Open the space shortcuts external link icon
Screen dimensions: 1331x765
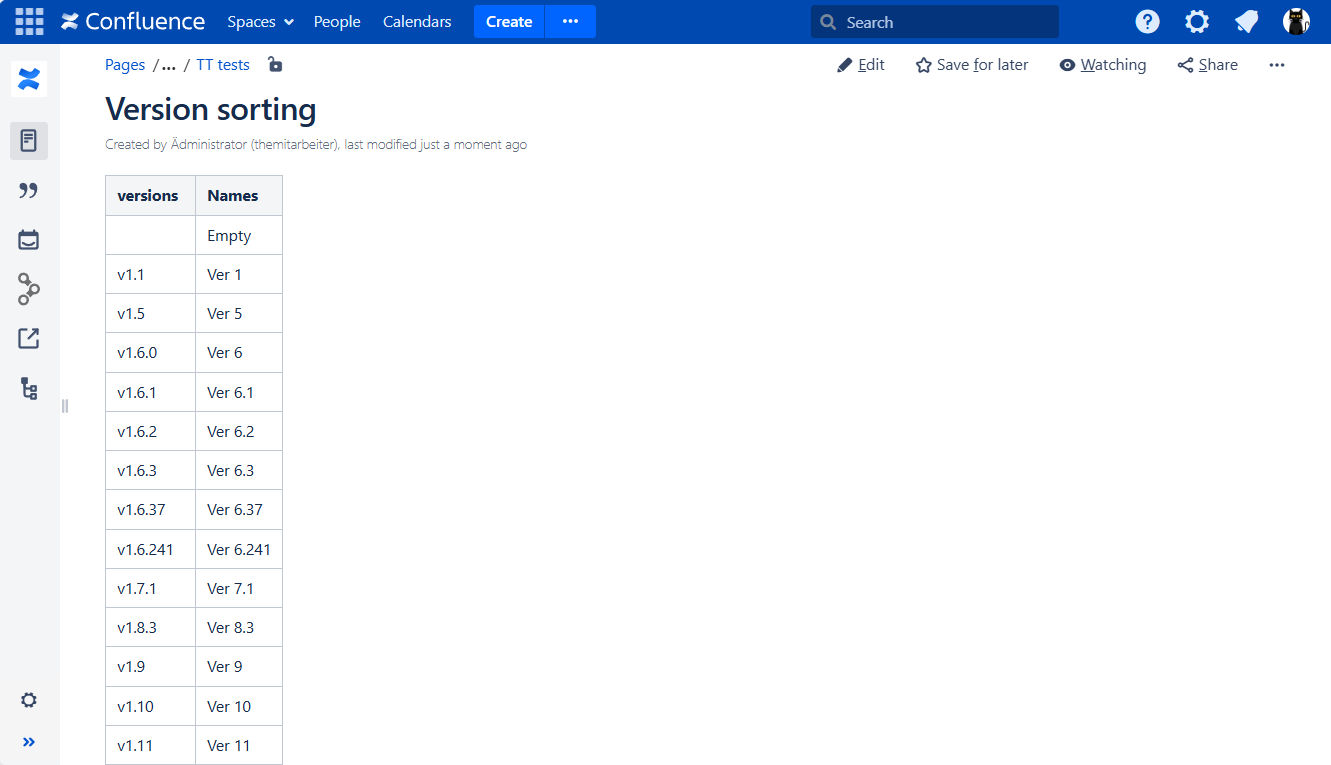29,339
